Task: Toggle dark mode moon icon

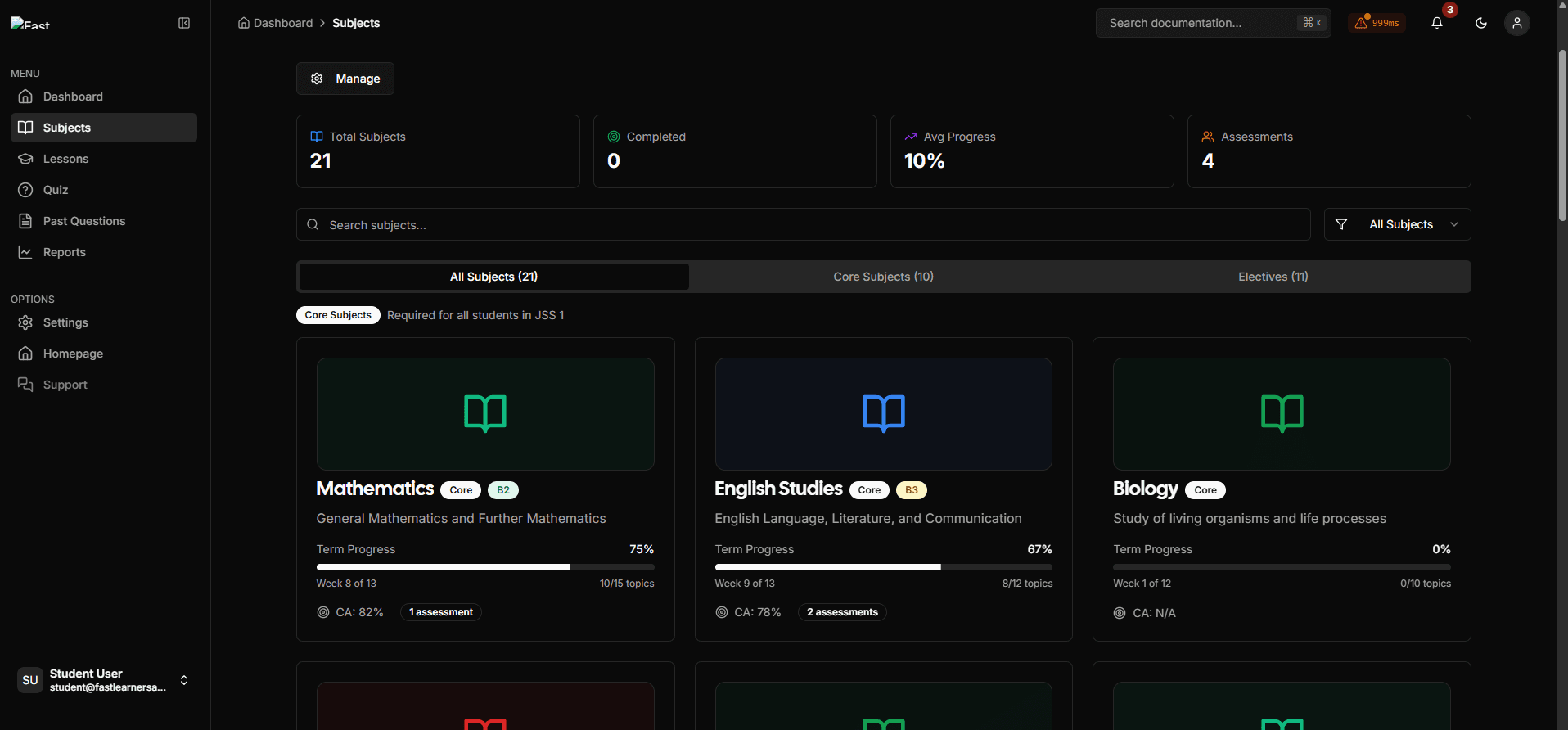Action: click(x=1480, y=23)
